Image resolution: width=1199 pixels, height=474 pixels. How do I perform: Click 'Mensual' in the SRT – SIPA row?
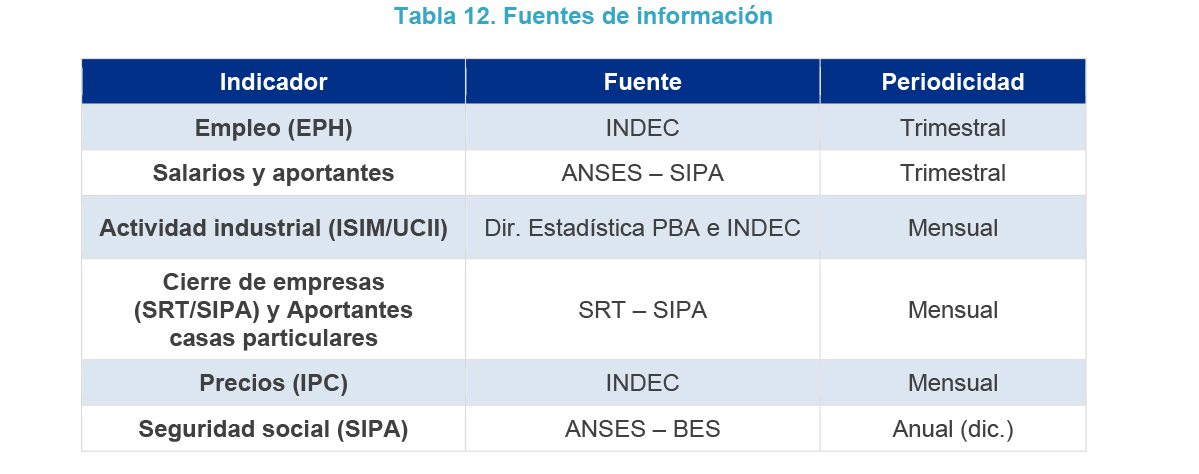click(952, 310)
